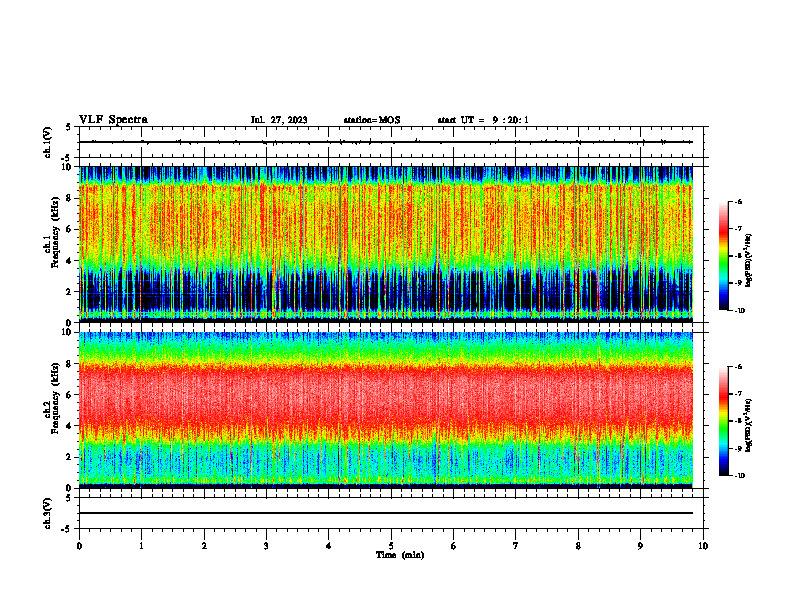The width and height of the screenshot is (792, 612).
Task: Click time axis tick label "3"
Action: tap(266, 546)
